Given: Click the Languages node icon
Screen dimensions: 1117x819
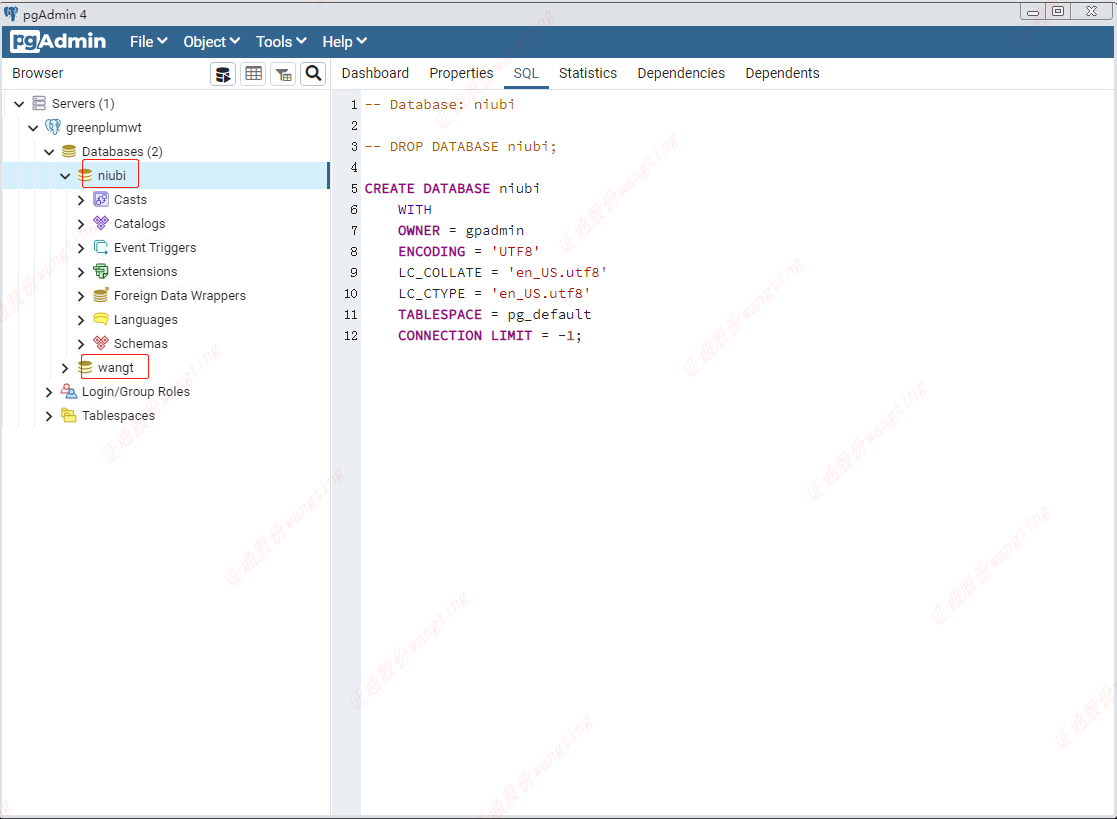Looking at the screenshot, I should pyautogui.click(x=101, y=319).
